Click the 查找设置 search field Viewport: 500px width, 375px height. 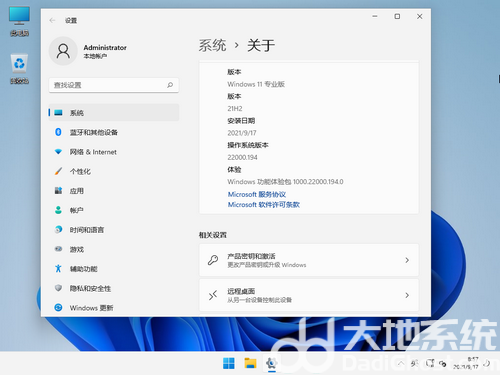coord(114,85)
